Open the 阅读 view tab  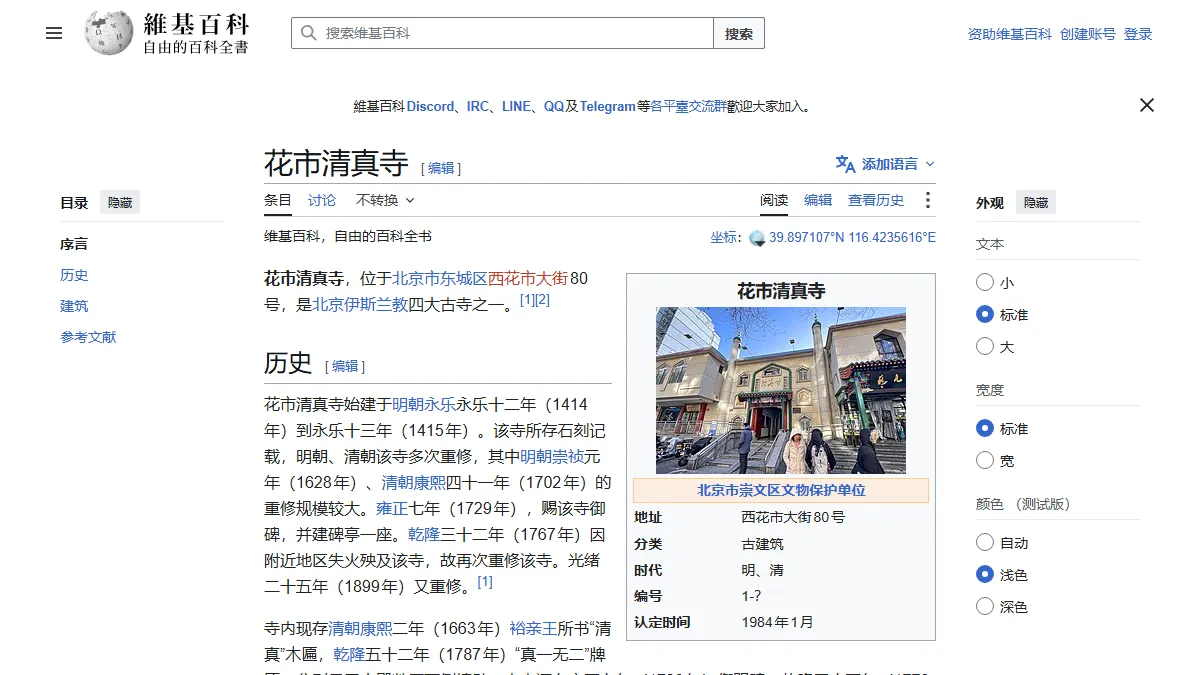click(774, 200)
